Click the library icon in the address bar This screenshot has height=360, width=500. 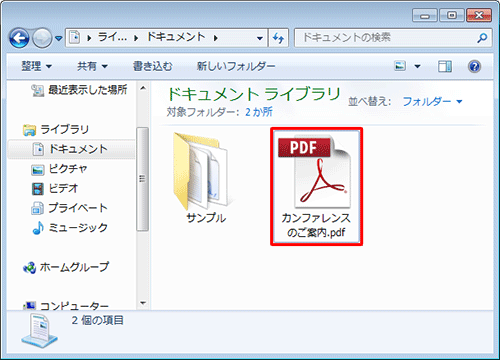pyautogui.click(x=75, y=37)
